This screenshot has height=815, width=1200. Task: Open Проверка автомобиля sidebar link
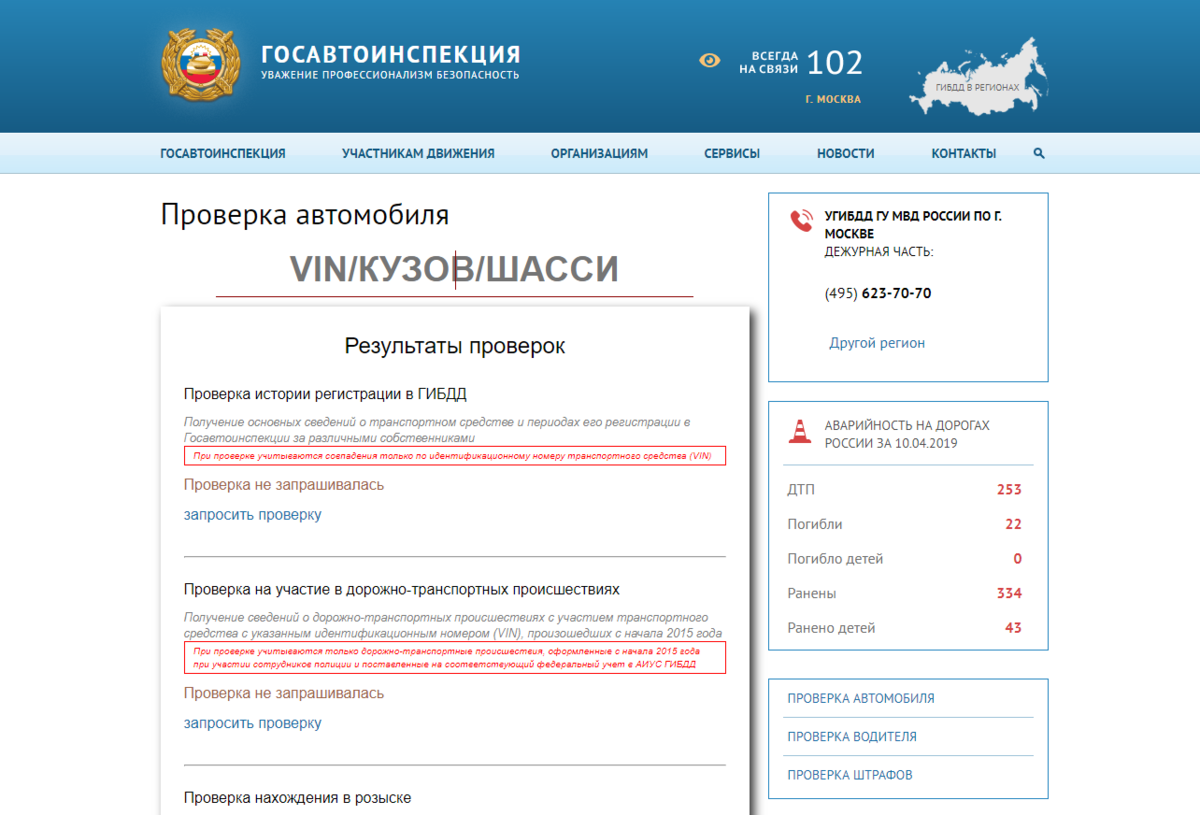tap(861, 698)
